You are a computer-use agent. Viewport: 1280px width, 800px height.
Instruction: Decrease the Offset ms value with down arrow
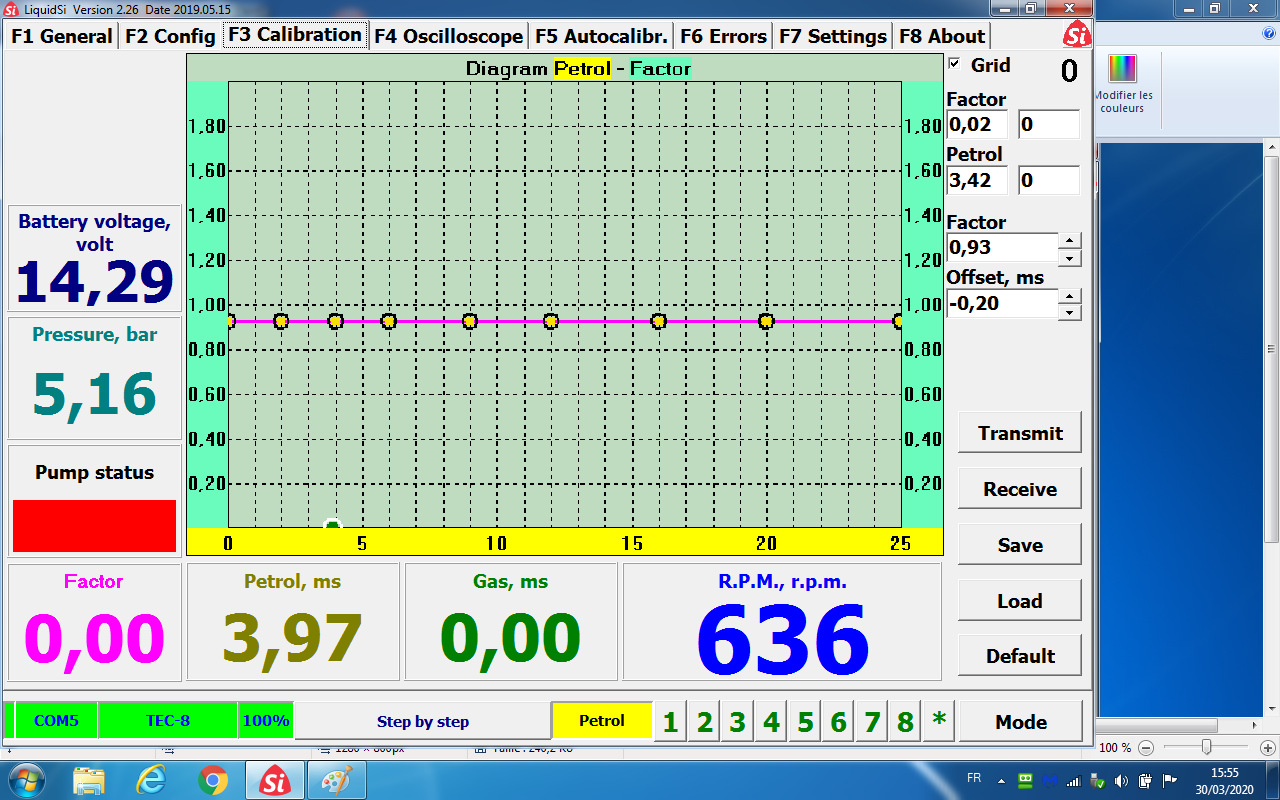[1070, 312]
